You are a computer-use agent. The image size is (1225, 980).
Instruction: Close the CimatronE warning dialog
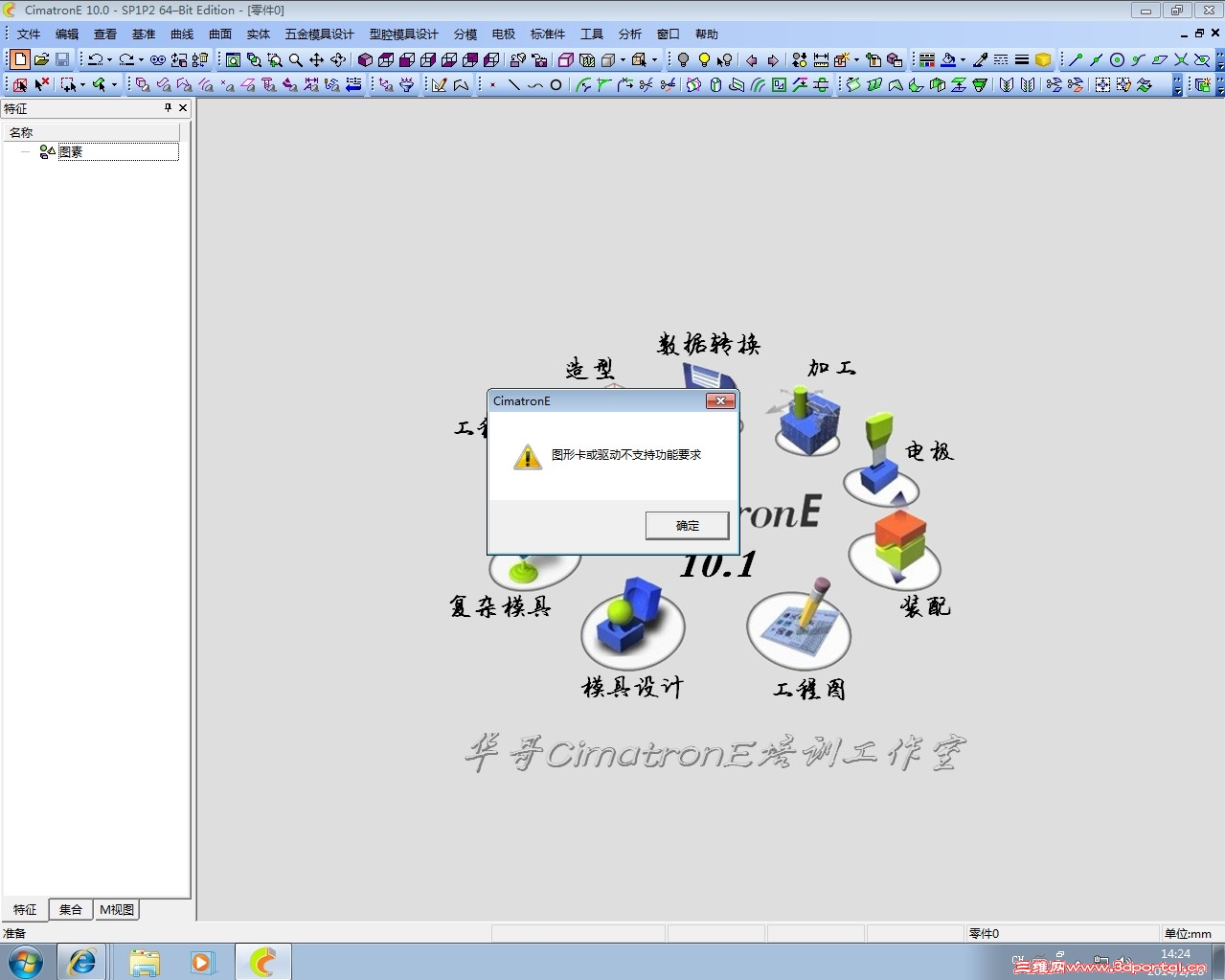tap(720, 400)
